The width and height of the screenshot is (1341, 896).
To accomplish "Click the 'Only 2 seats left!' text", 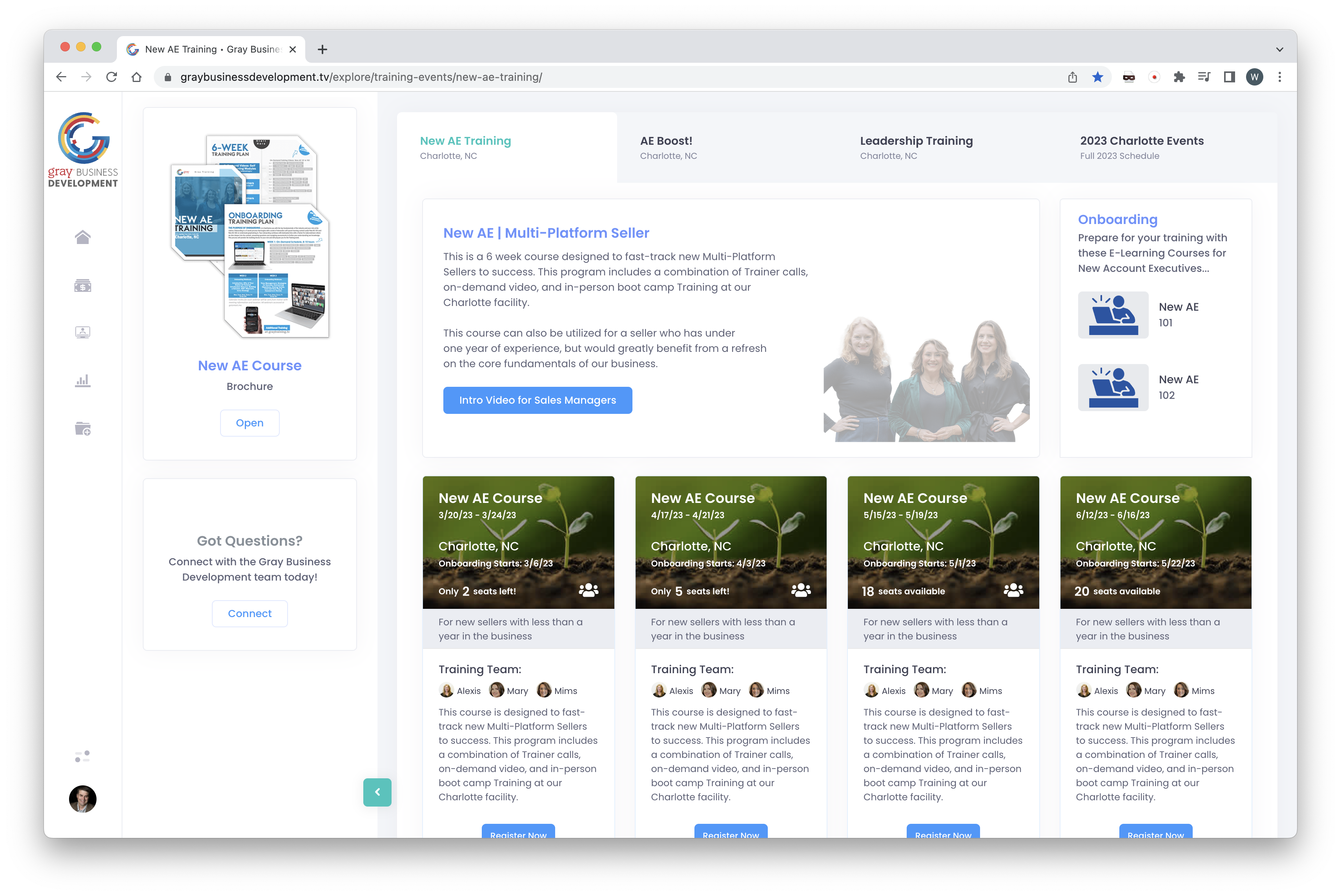I will 477,592.
